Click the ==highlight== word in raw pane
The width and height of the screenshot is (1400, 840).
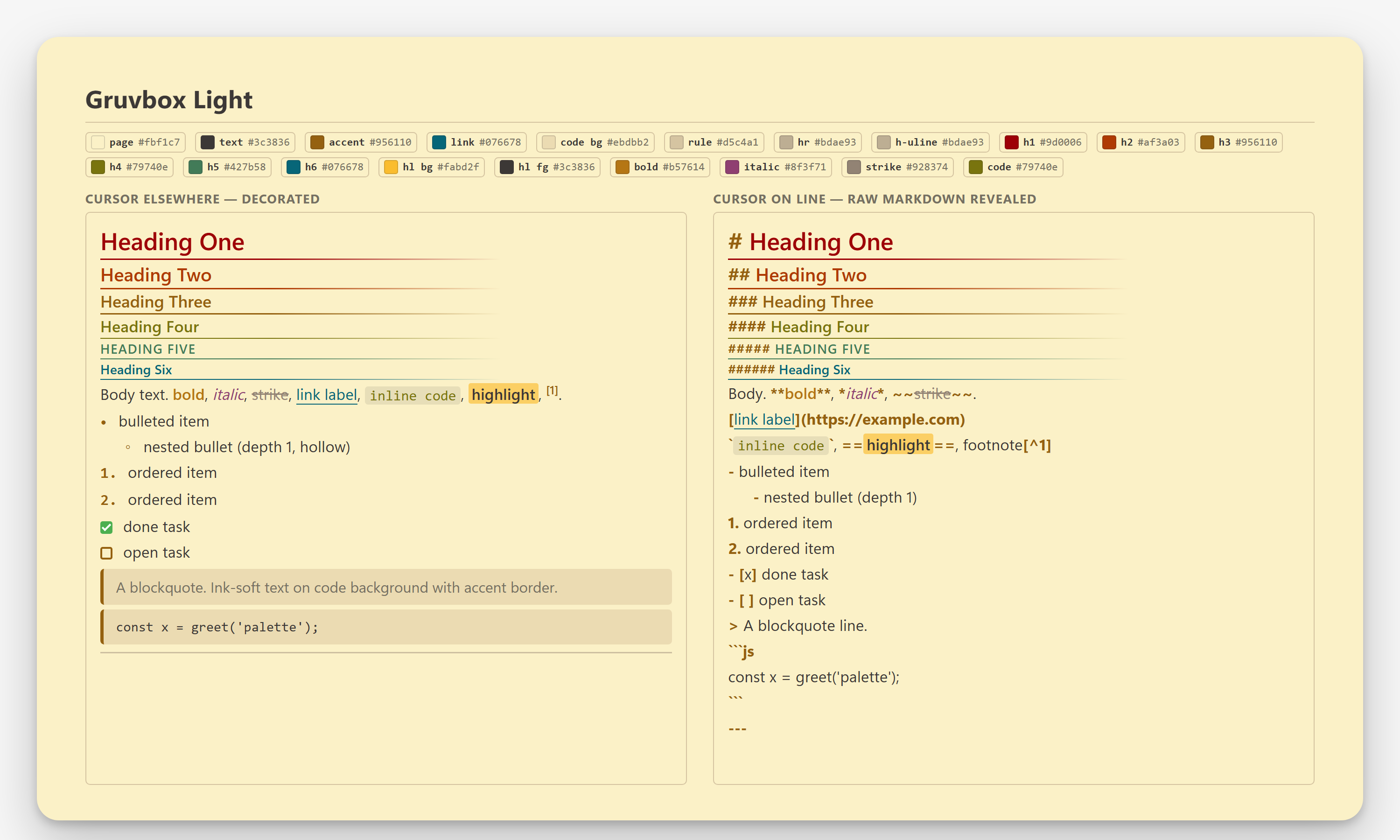(899, 446)
